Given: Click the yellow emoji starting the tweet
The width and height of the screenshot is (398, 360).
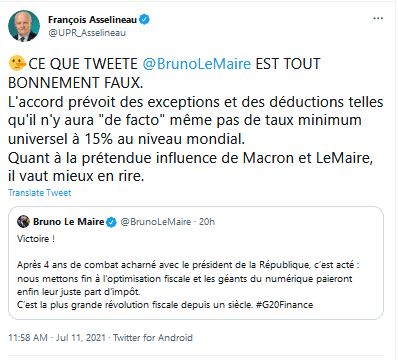Looking at the screenshot, I should [17, 63].
